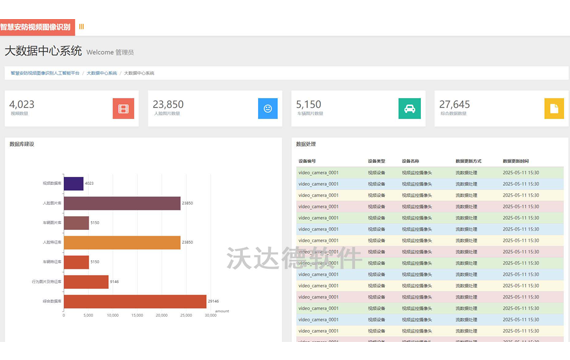570x360 pixels.
Task: Toggle the sidebar menu bars icon
Action: tap(81, 27)
